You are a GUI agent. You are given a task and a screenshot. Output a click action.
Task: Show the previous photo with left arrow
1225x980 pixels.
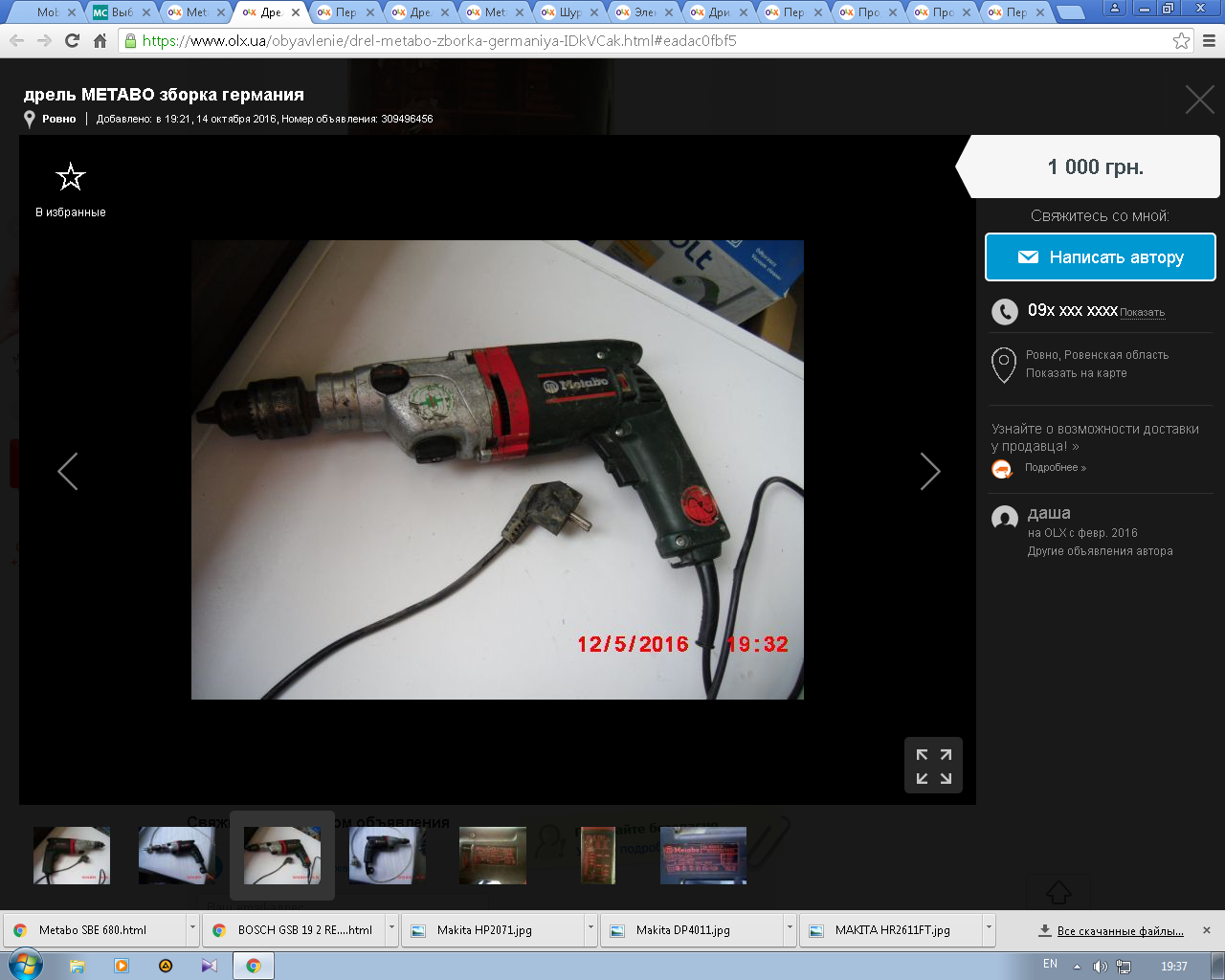[67, 471]
